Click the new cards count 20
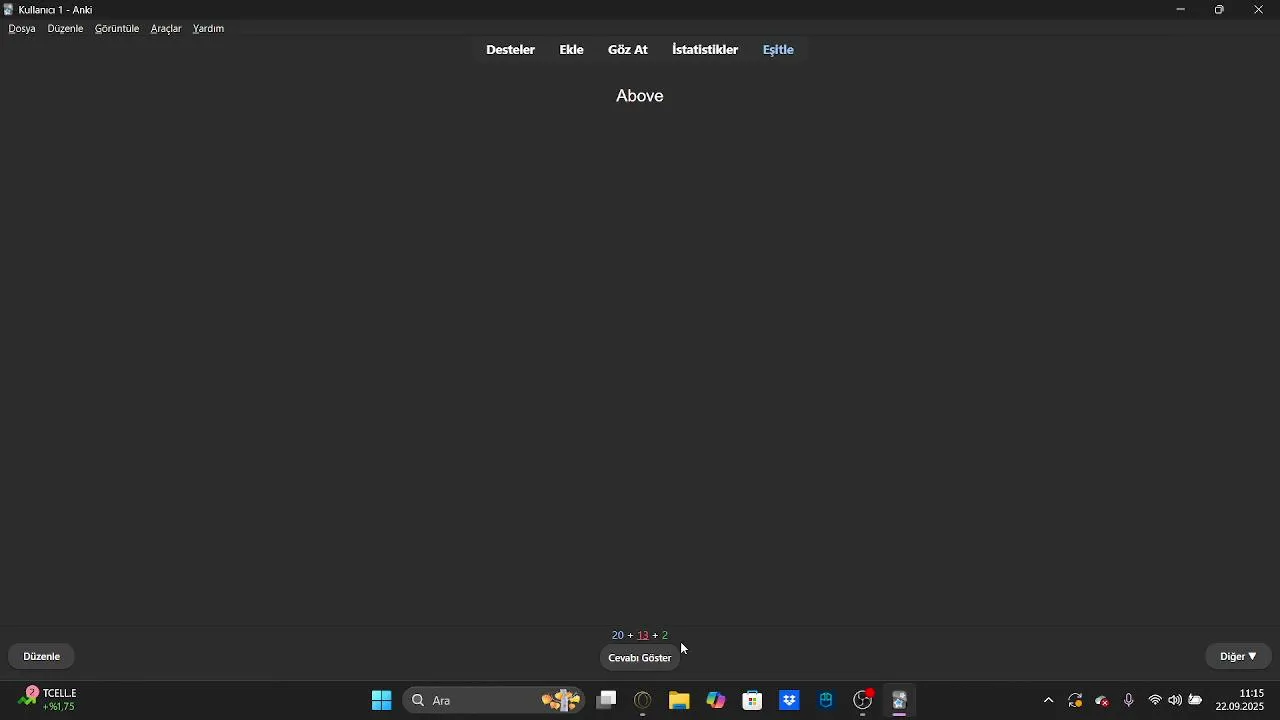The height and width of the screenshot is (720, 1280). (x=618, y=636)
